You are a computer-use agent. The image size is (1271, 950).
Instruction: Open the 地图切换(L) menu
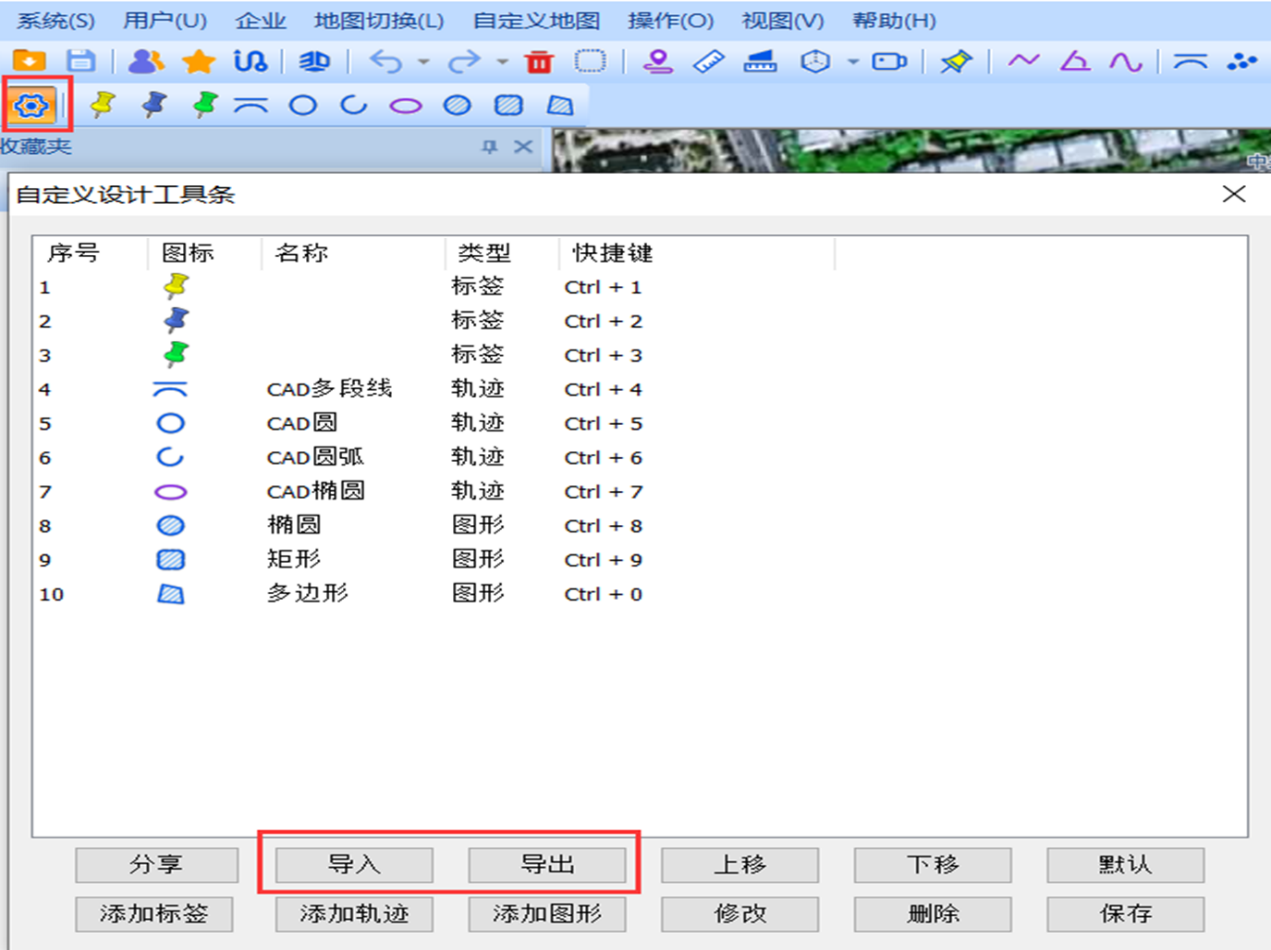tap(378, 21)
